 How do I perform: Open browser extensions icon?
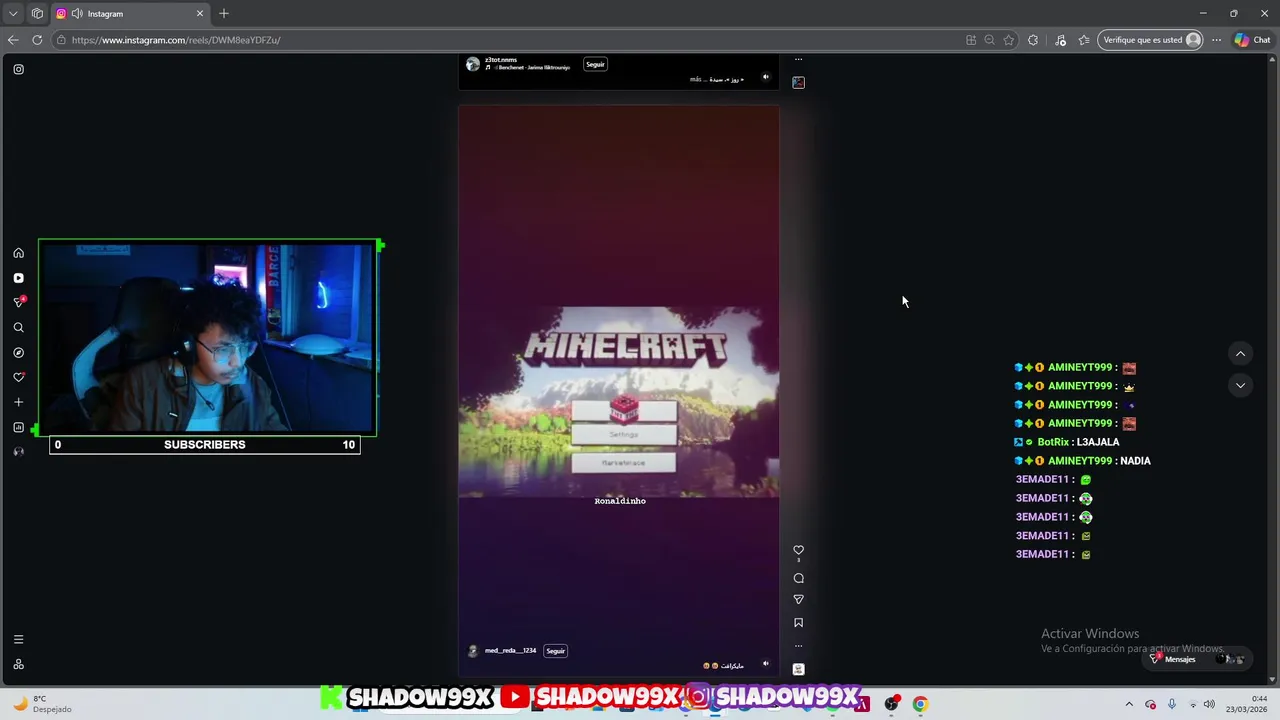(1033, 40)
